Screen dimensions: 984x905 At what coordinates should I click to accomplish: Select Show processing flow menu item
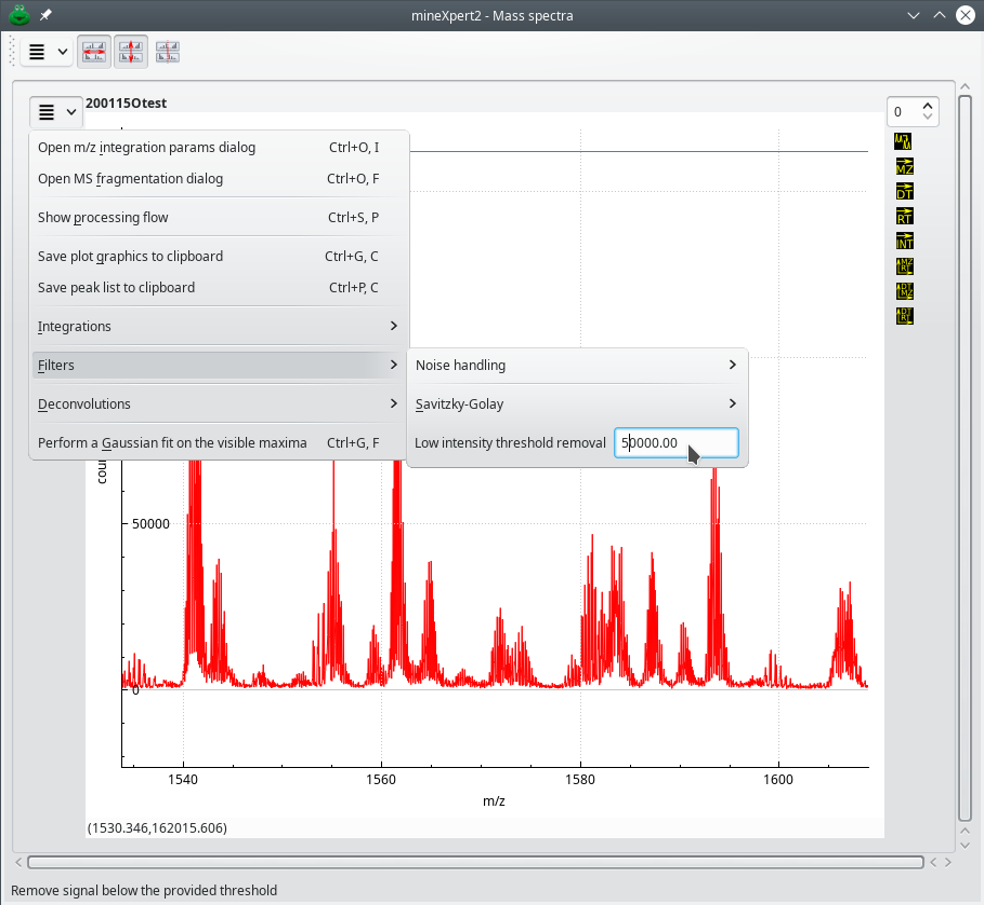103,217
